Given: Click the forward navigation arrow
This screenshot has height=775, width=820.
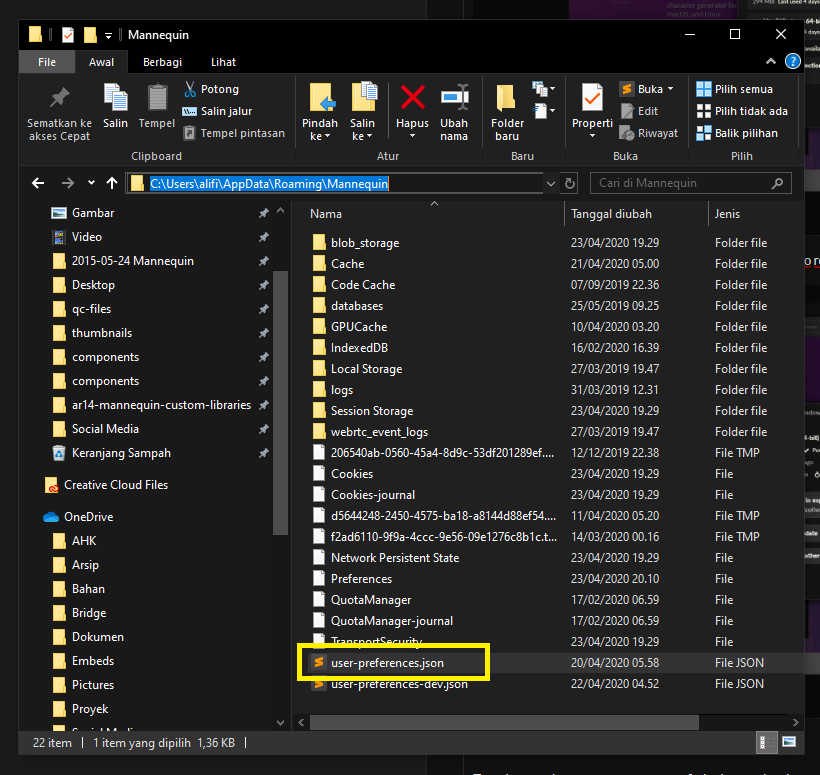Looking at the screenshot, I should coord(67,183).
